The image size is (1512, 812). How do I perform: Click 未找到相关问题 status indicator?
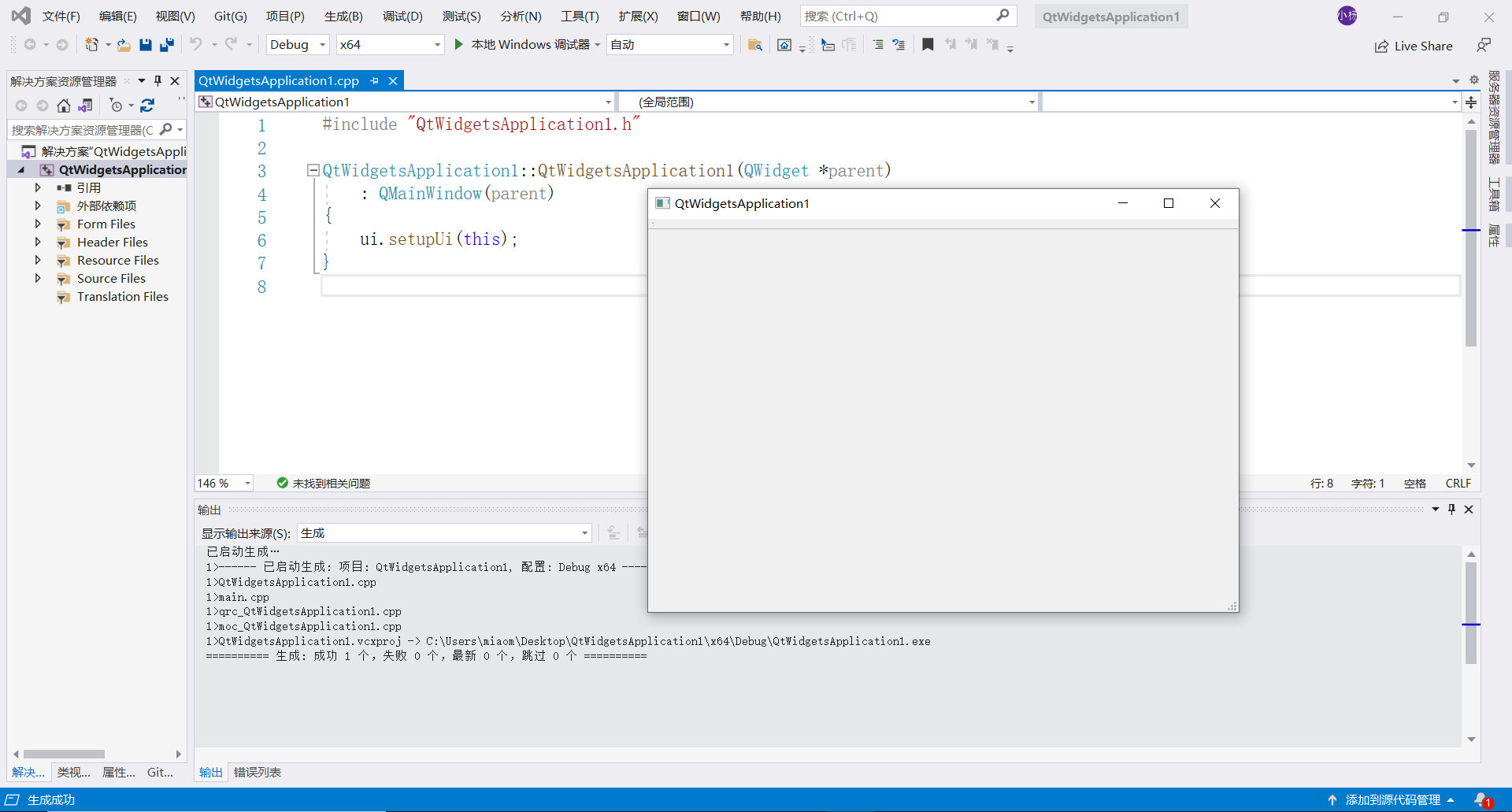(324, 483)
